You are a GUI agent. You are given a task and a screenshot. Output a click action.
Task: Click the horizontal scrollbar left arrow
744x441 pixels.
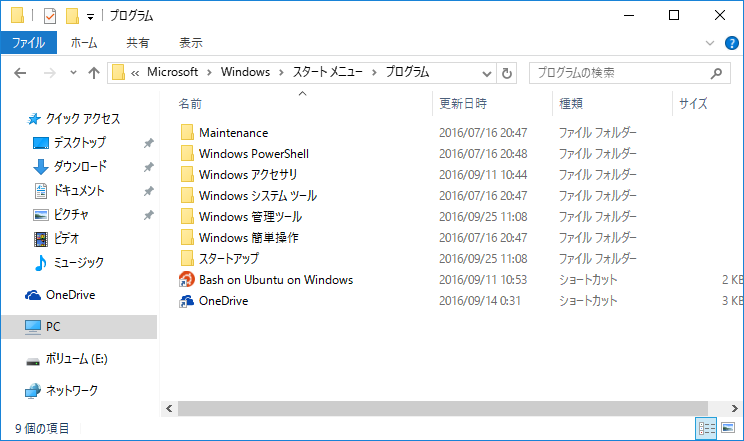(x=169, y=408)
